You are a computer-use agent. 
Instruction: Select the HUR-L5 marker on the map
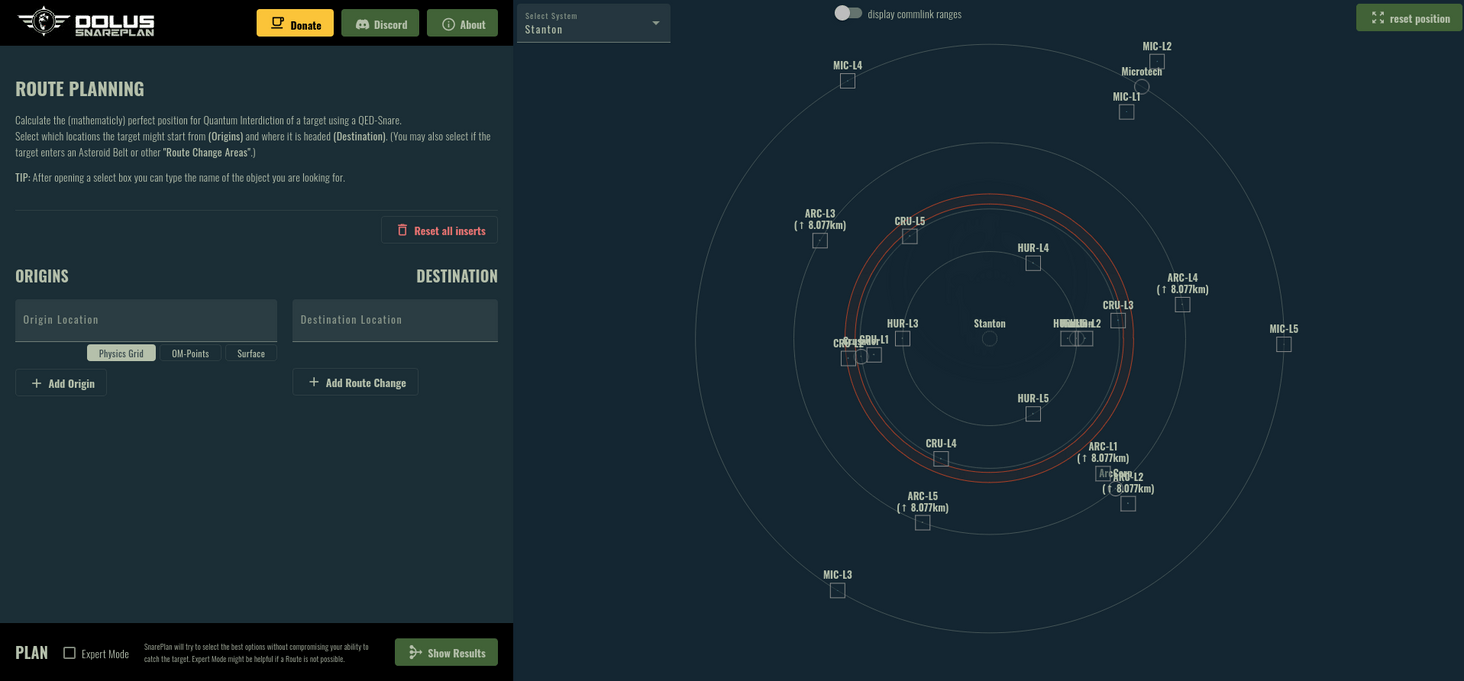pyautogui.click(x=1033, y=414)
